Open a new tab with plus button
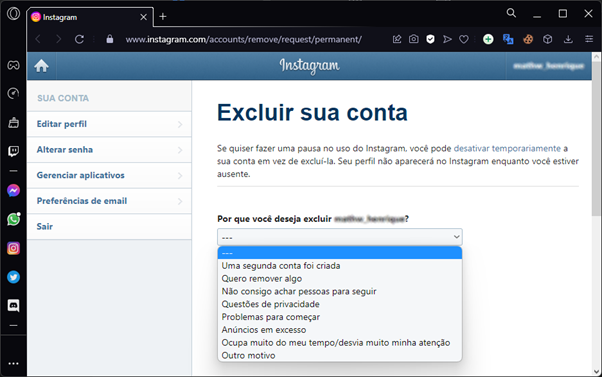 [x=163, y=17]
